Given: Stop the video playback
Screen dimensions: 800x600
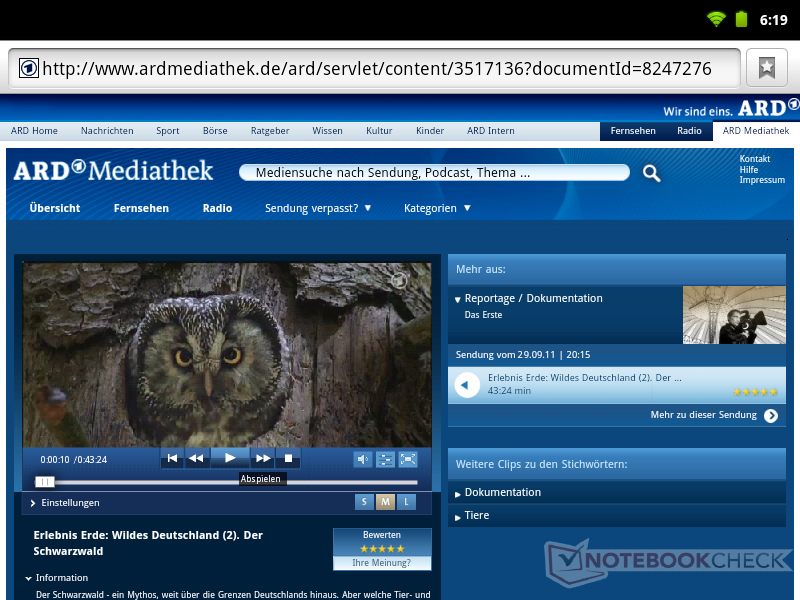Looking at the screenshot, I should click(288, 458).
